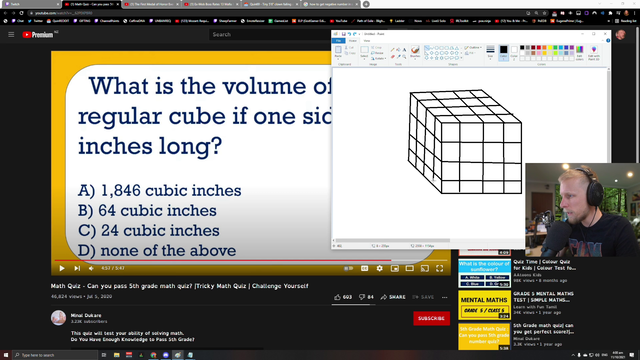The height and width of the screenshot is (360, 640).
Task: Open the MENTAL MATHS suggested video thumbnail
Action: 484,305
